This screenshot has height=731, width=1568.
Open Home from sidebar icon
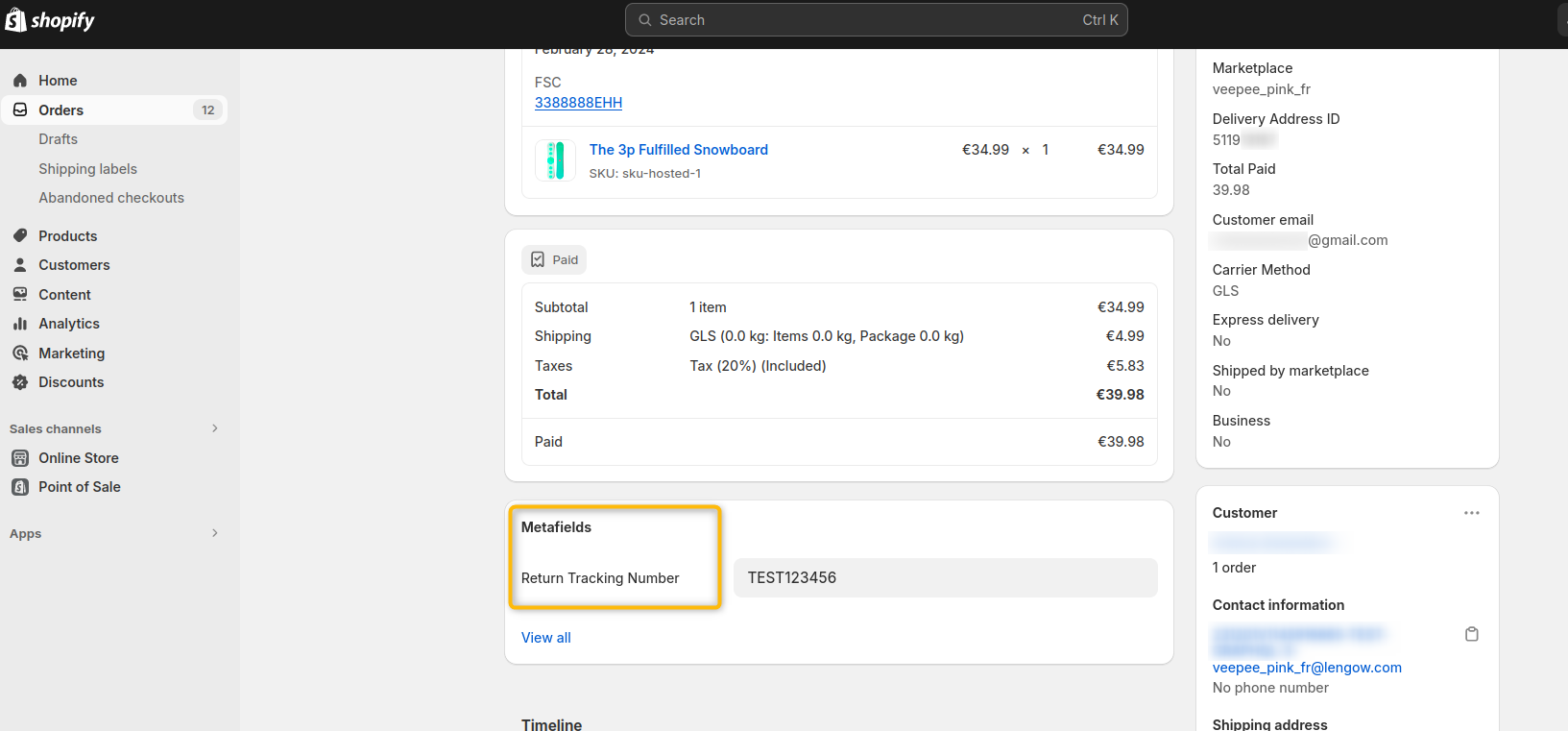point(20,81)
